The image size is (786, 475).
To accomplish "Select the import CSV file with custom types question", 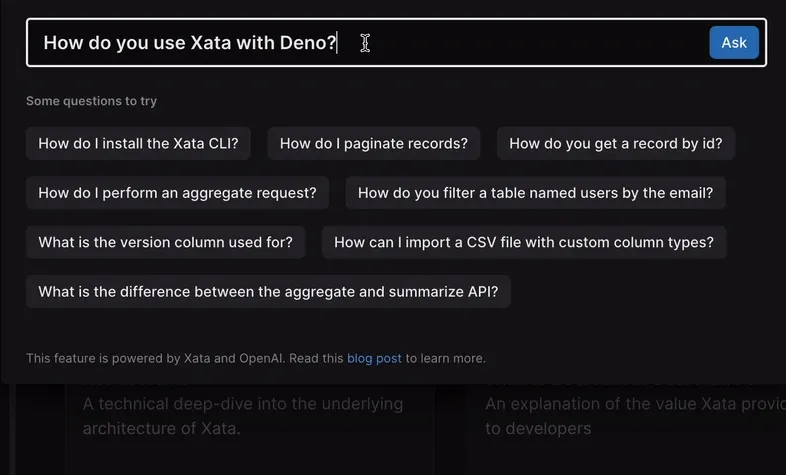I will click(x=523, y=242).
